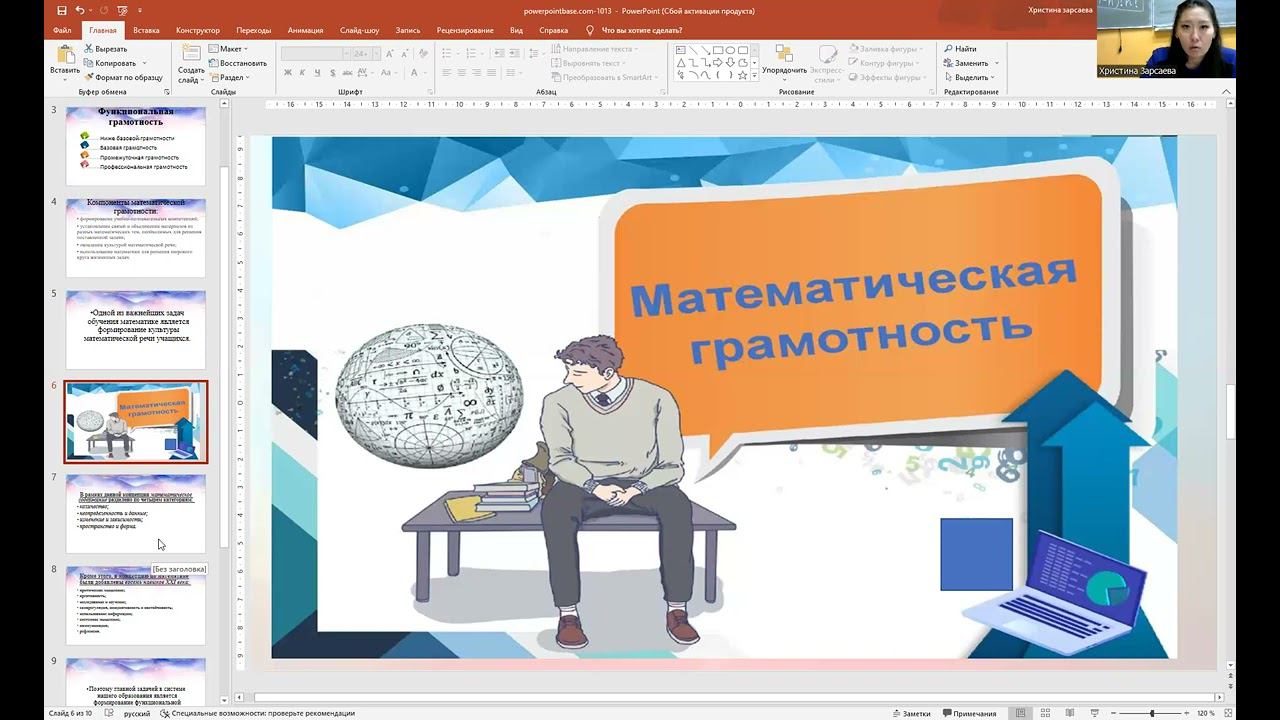Fit slide to current window icon
Screen dimensions: 1280x720
[1228, 713]
